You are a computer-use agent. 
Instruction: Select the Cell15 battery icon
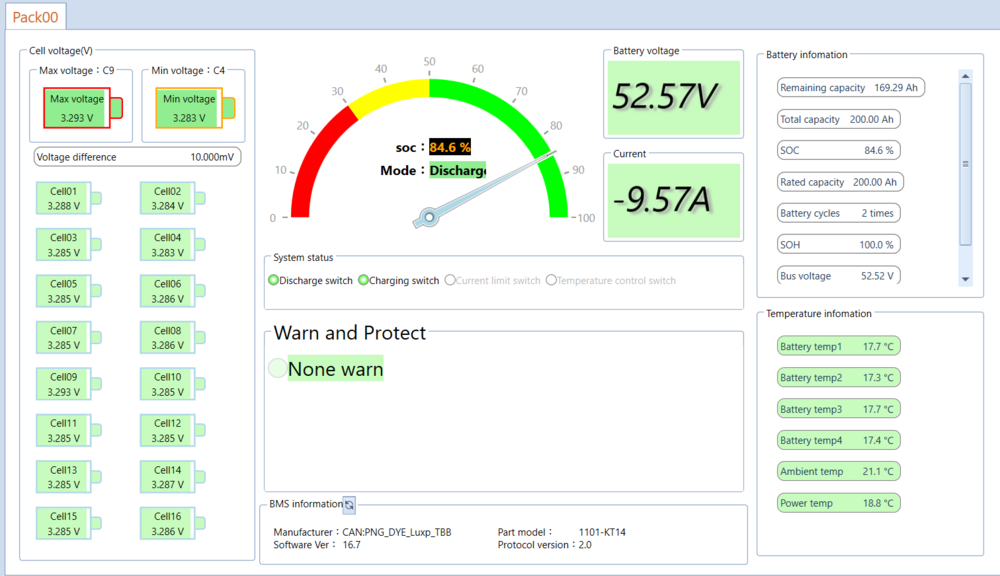point(68,524)
